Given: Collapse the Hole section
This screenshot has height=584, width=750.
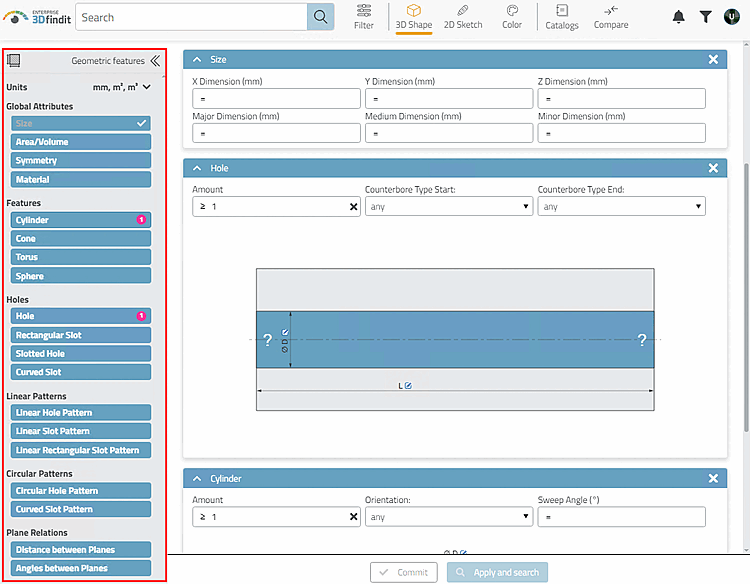Looking at the screenshot, I should [197, 168].
